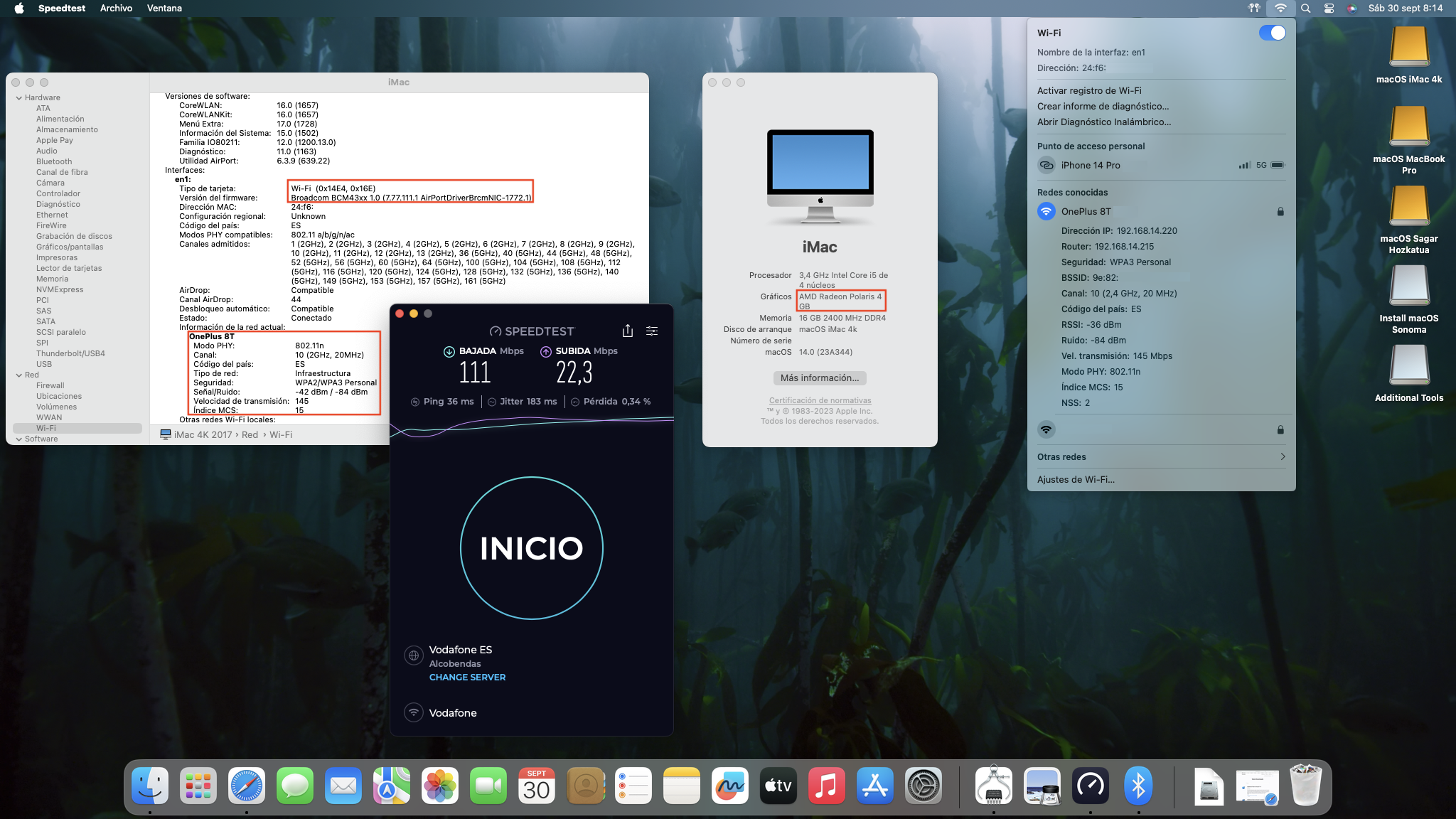
Task: Open the Archivo menu
Action: [x=116, y=9]
